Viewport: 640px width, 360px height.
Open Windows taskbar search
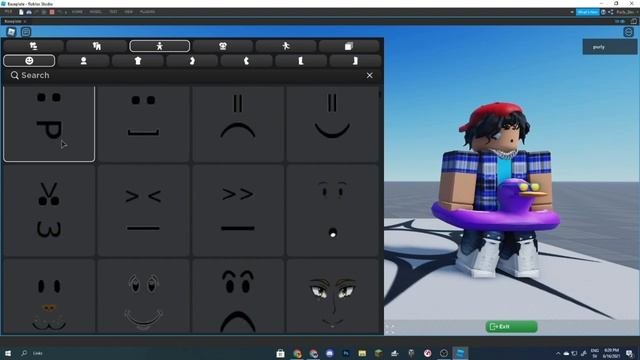coord(24,353)
